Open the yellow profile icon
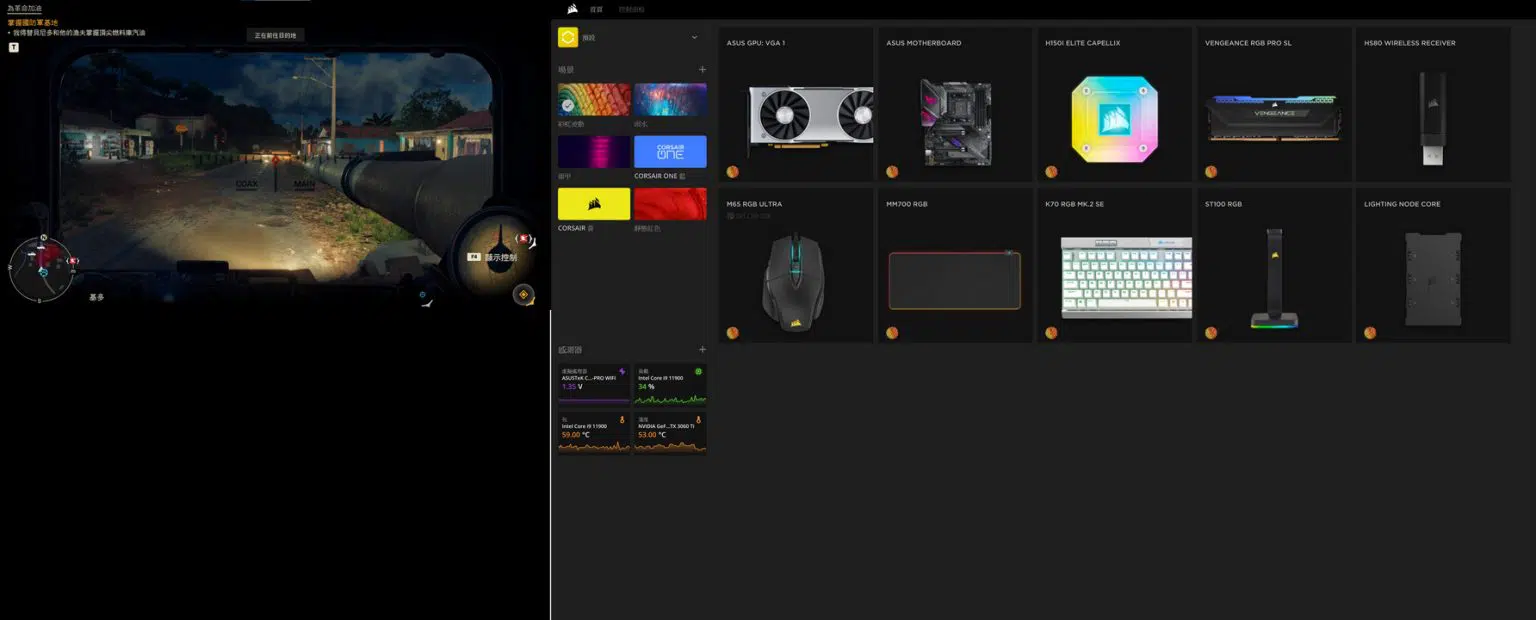 coord(568,37)
